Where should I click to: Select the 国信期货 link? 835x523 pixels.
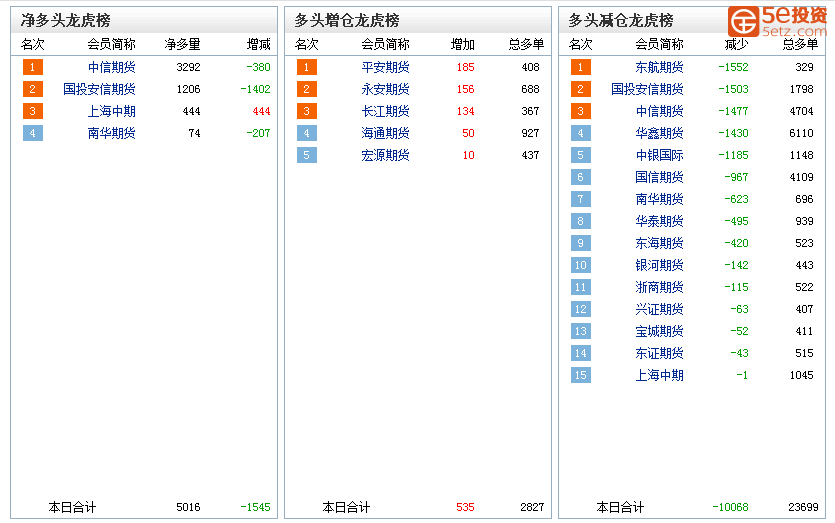(659, 177)
